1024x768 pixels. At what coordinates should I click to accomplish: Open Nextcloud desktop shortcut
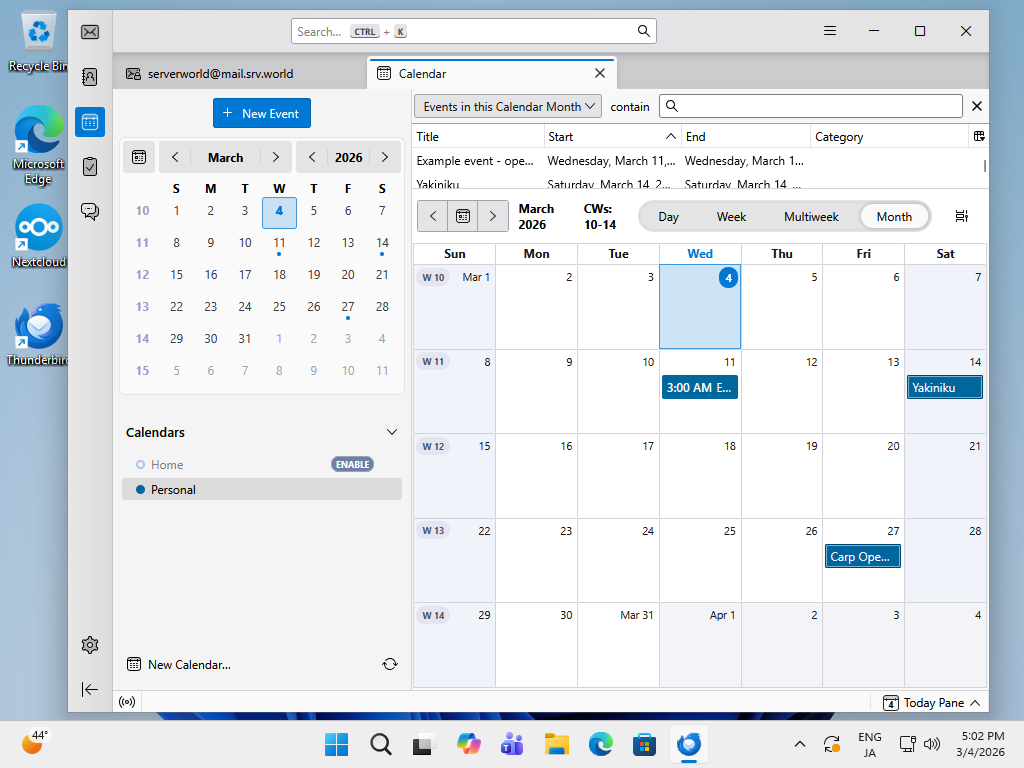[x=39, y=236]
